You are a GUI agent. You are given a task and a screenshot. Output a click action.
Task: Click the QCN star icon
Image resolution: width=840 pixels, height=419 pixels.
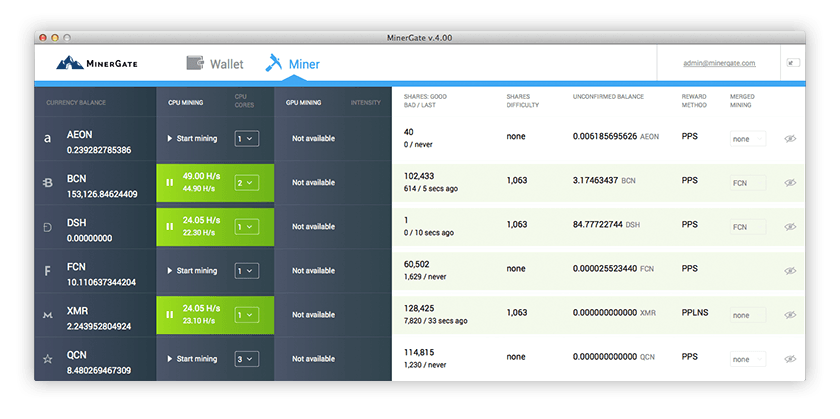point(47,359)
